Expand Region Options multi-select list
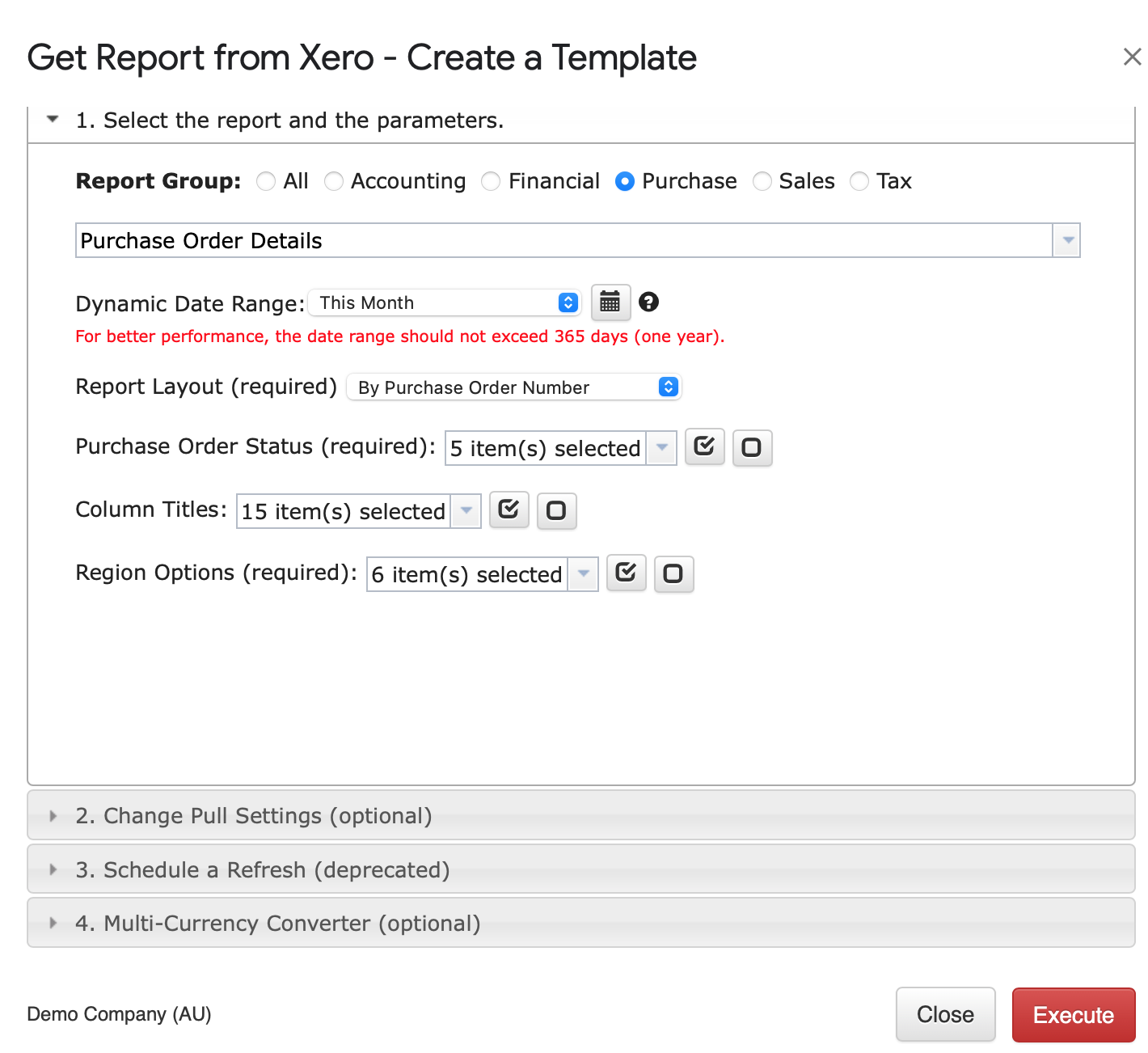The image size is (1148, 1053). (x=583, y=574)
